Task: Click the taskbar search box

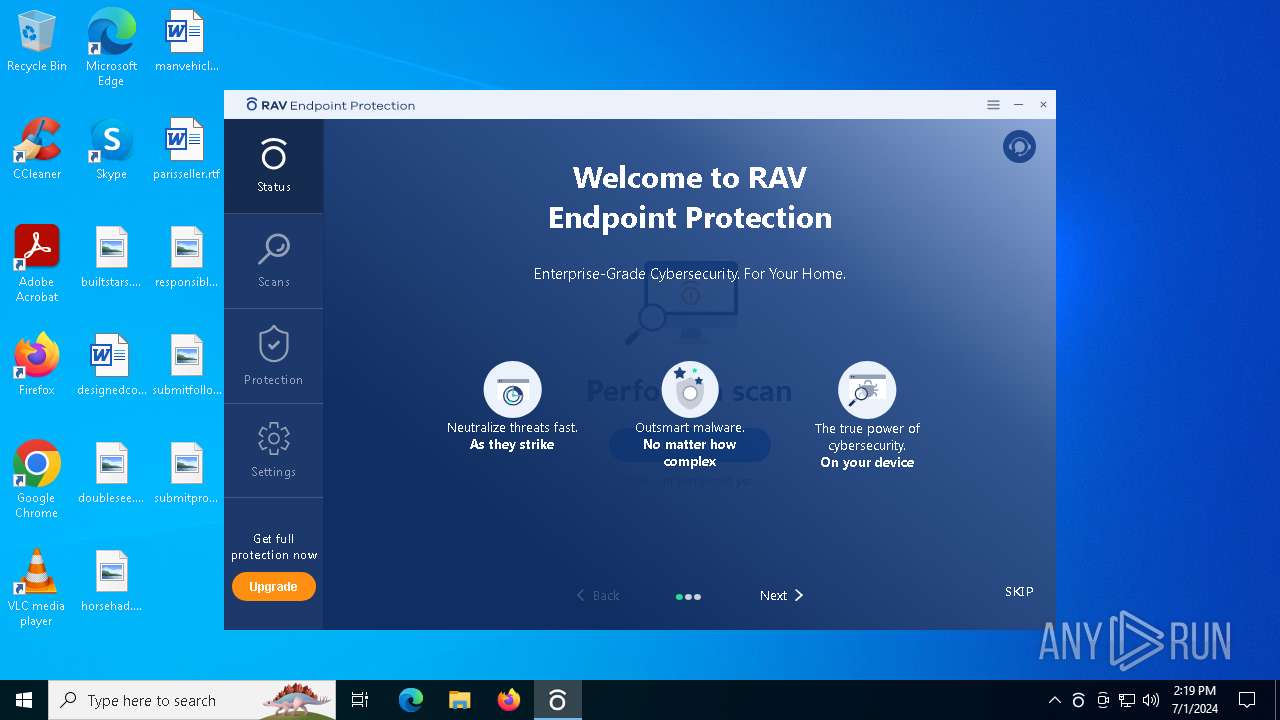Action: [x=194, y=700]
